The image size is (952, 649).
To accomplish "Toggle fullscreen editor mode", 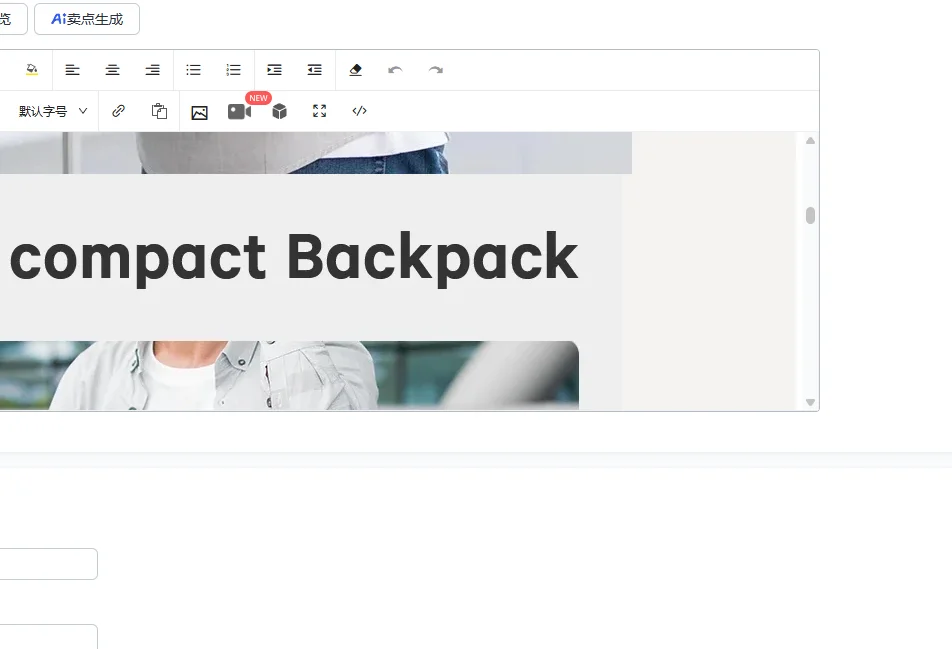I will 319,110.
